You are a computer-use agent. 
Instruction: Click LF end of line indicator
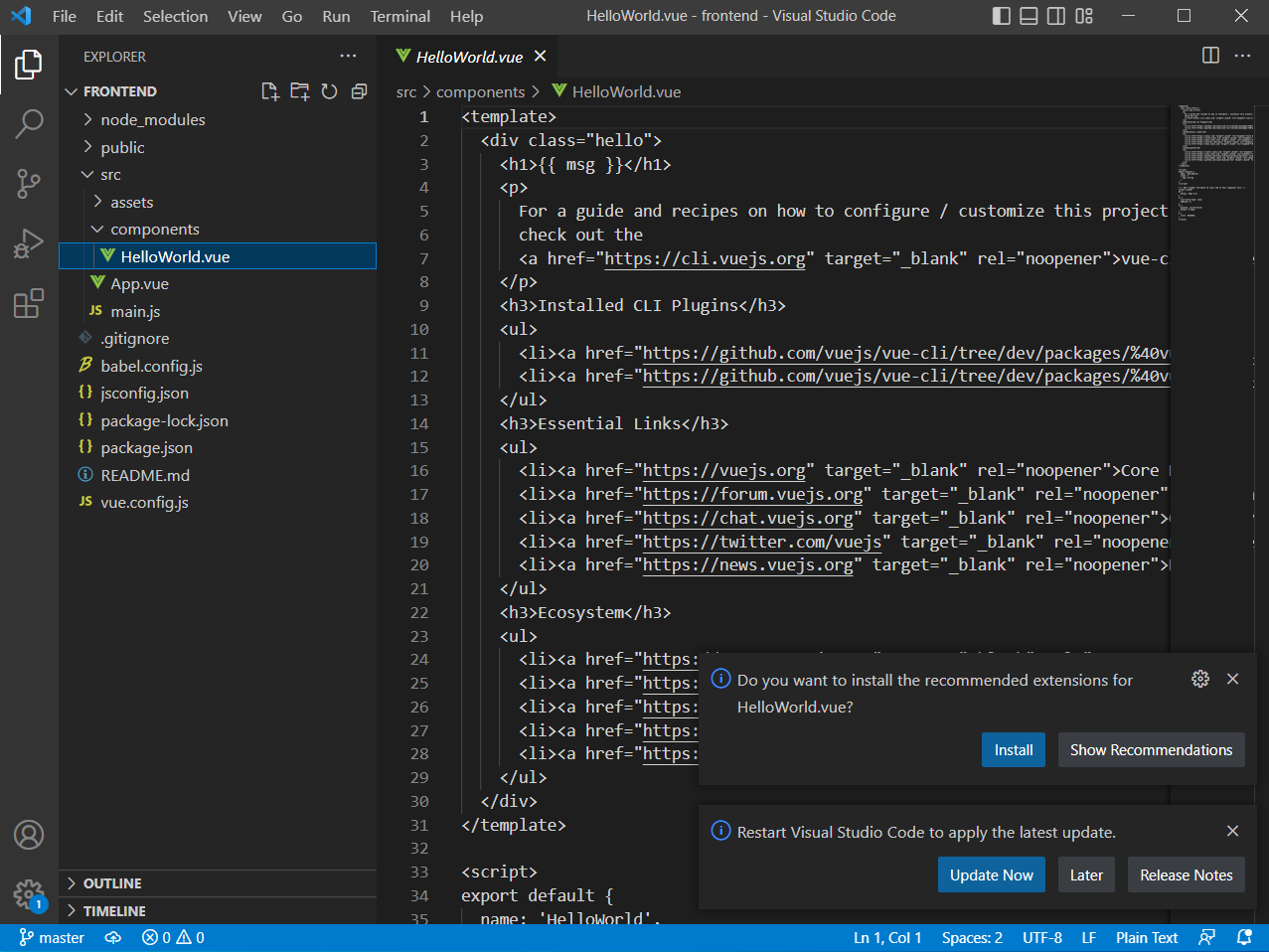point(1088,938)
